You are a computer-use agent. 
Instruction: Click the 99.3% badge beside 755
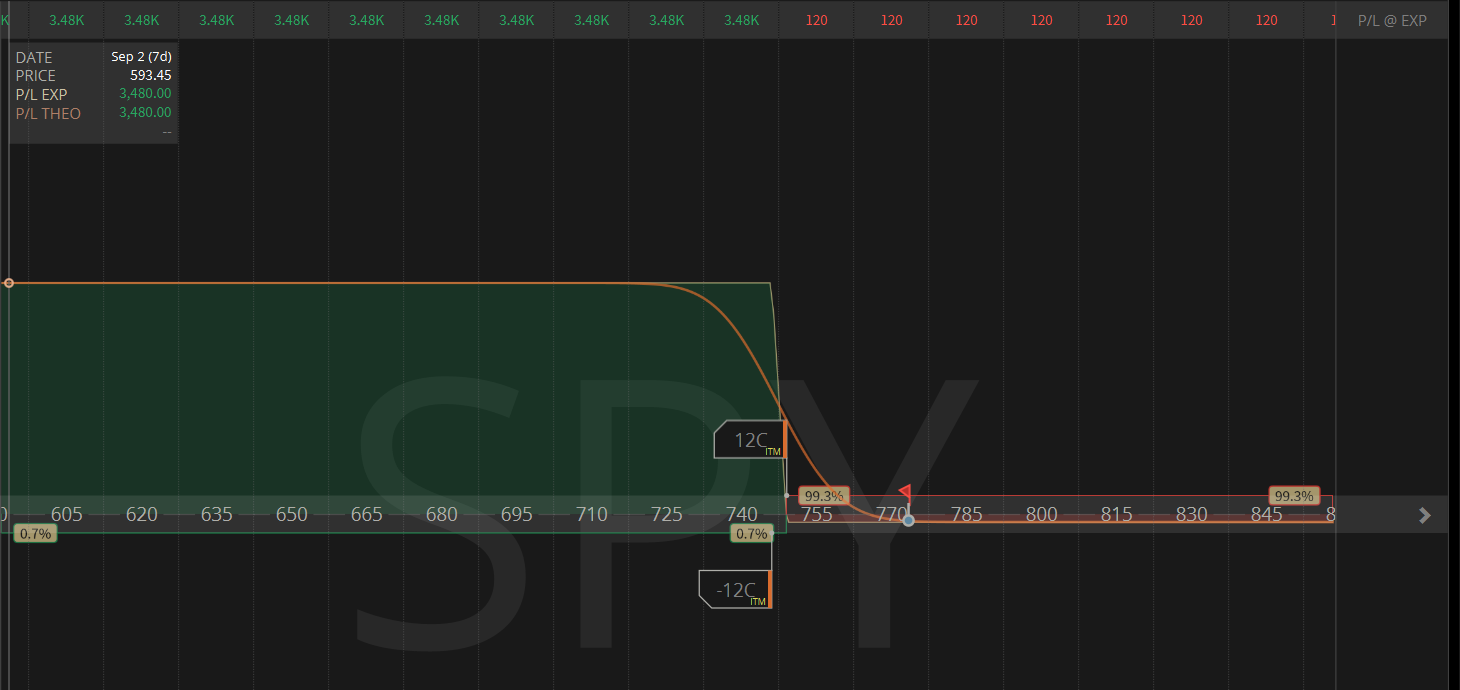[824, 496]
